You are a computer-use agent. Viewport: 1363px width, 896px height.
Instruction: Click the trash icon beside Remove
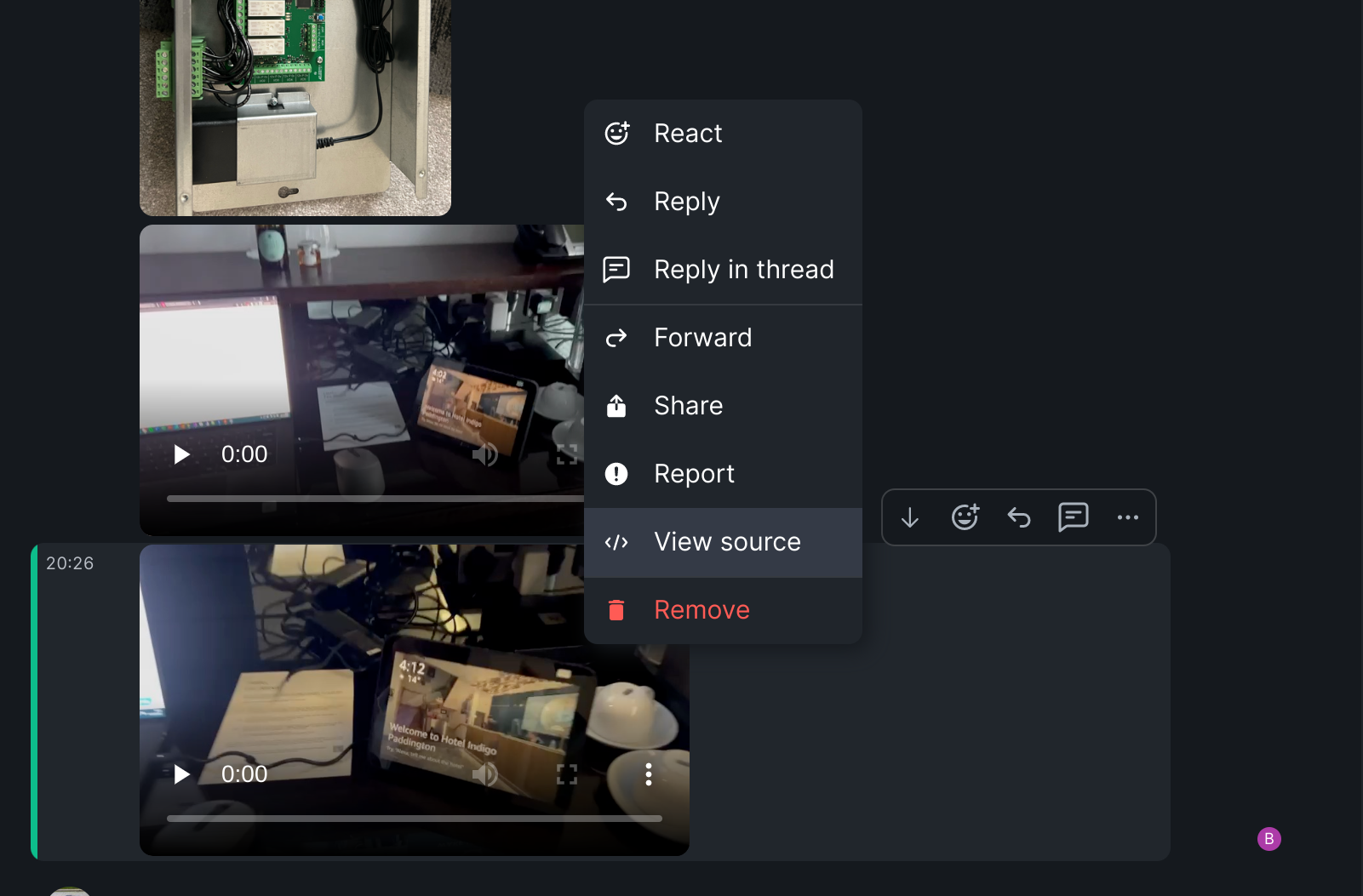tap(616, 609)
